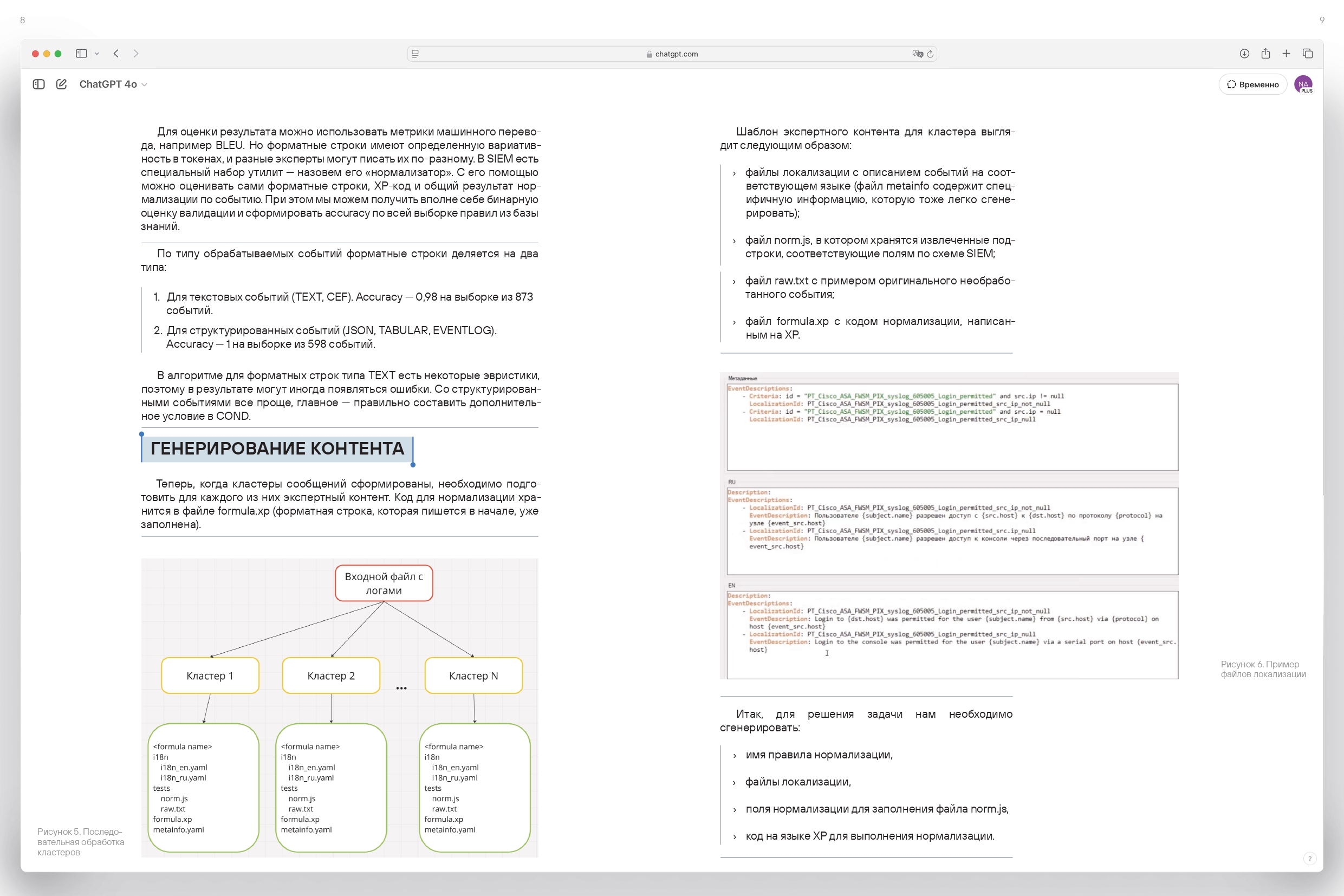Start a new chat with compose icon
The width and height of the screenshot is (1344, 896).
coord(62,84)
